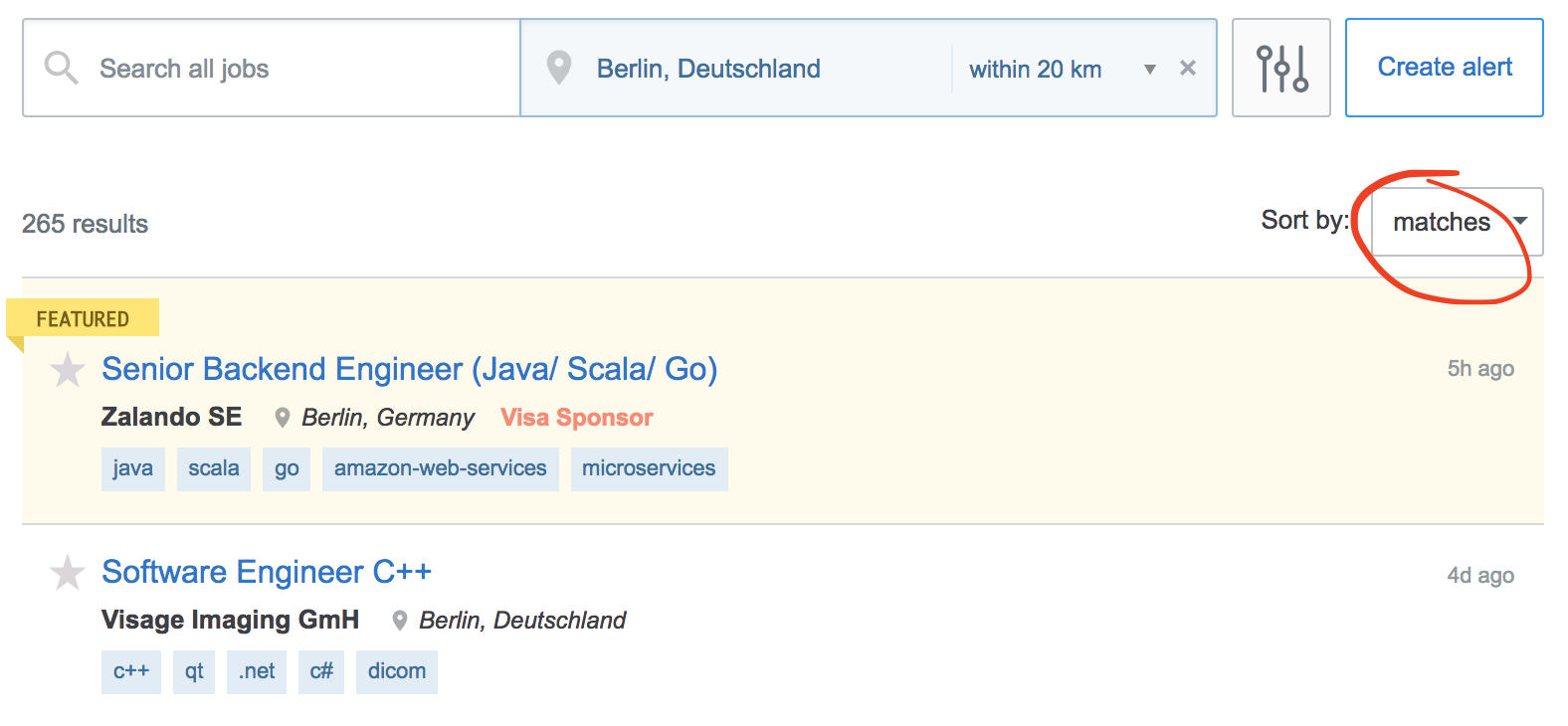The width and height of the screenshot is (1568, 726).
Task: Clear the distance filter using the X icon
Action: coord(1188,68)
